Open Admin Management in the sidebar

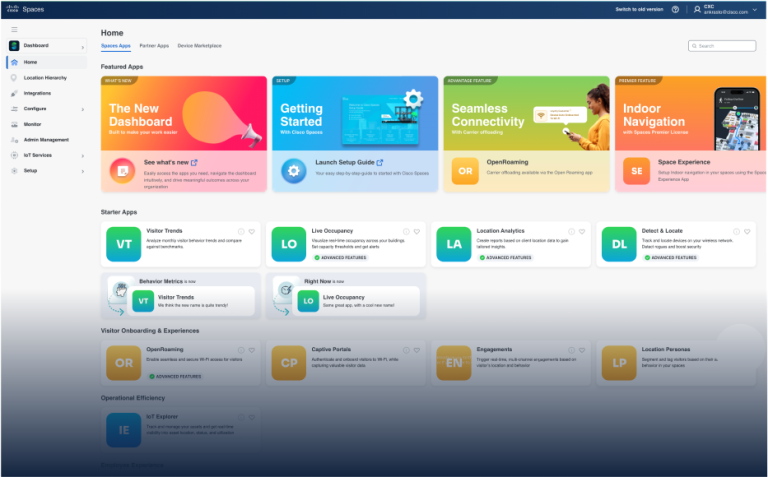pos(47,140)
